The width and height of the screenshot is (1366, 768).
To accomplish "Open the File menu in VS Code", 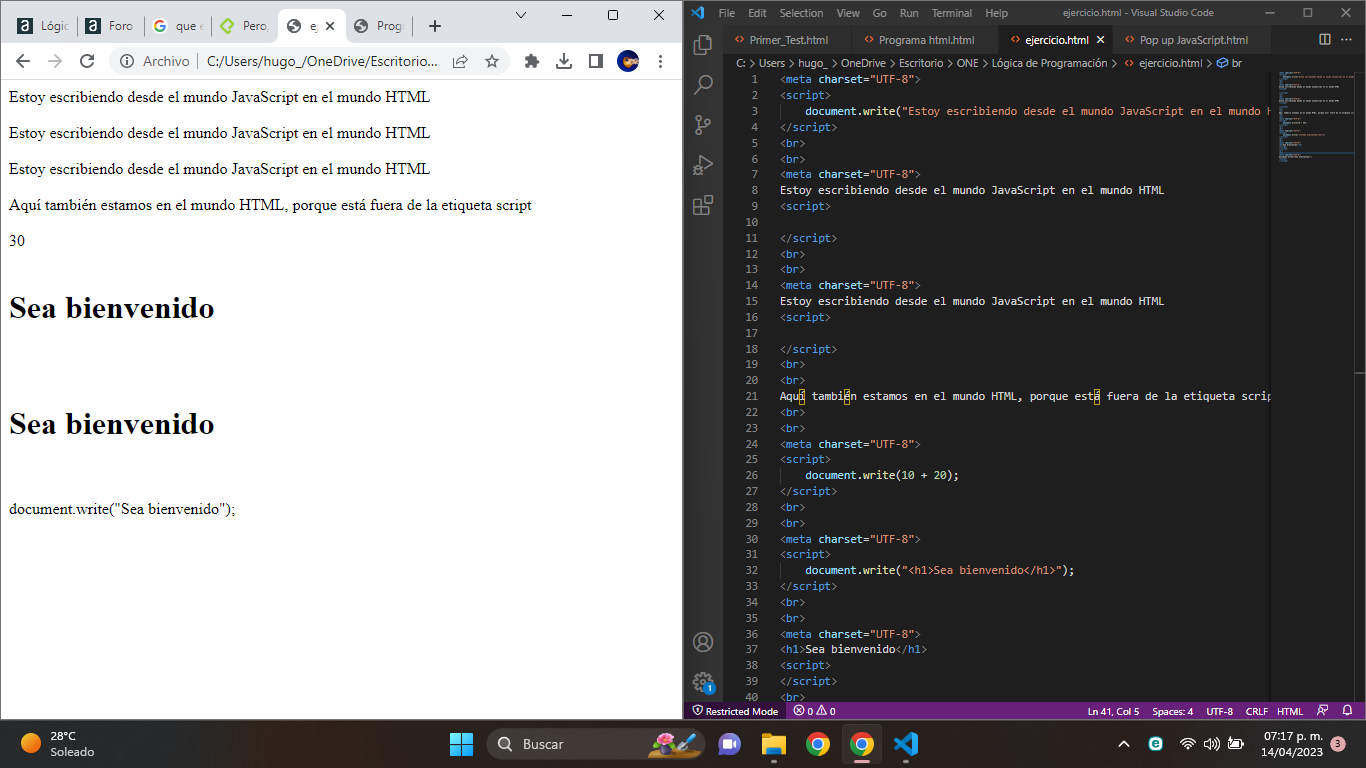I will (x=726, y=13).
